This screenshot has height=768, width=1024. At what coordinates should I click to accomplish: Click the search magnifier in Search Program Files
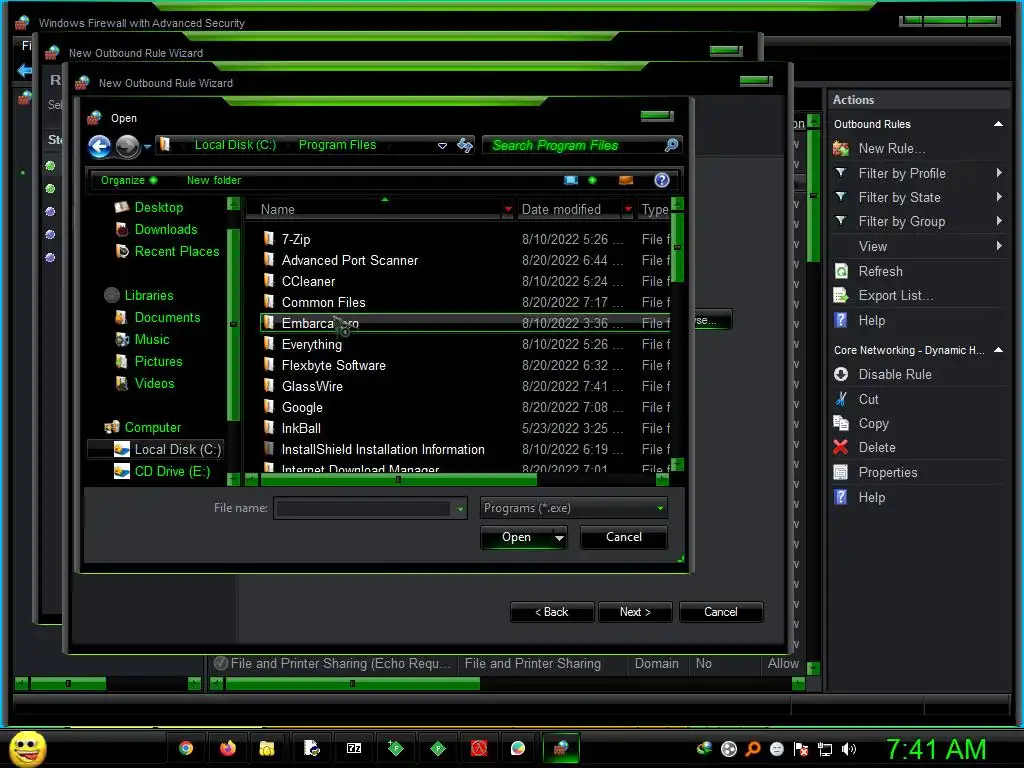click(671, 145)
